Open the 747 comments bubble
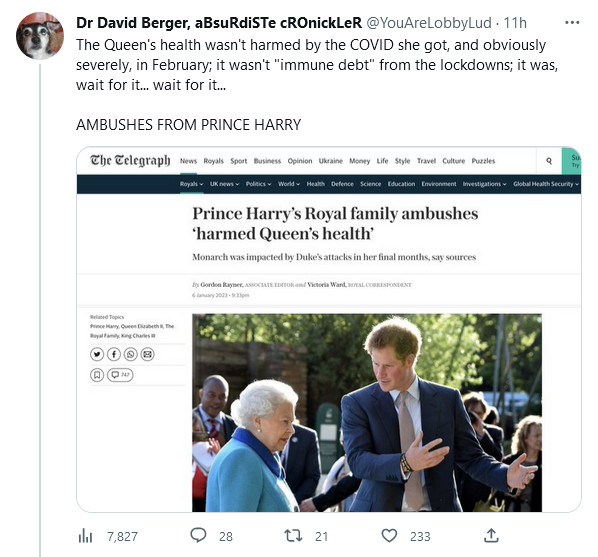 tap(120, 375)
